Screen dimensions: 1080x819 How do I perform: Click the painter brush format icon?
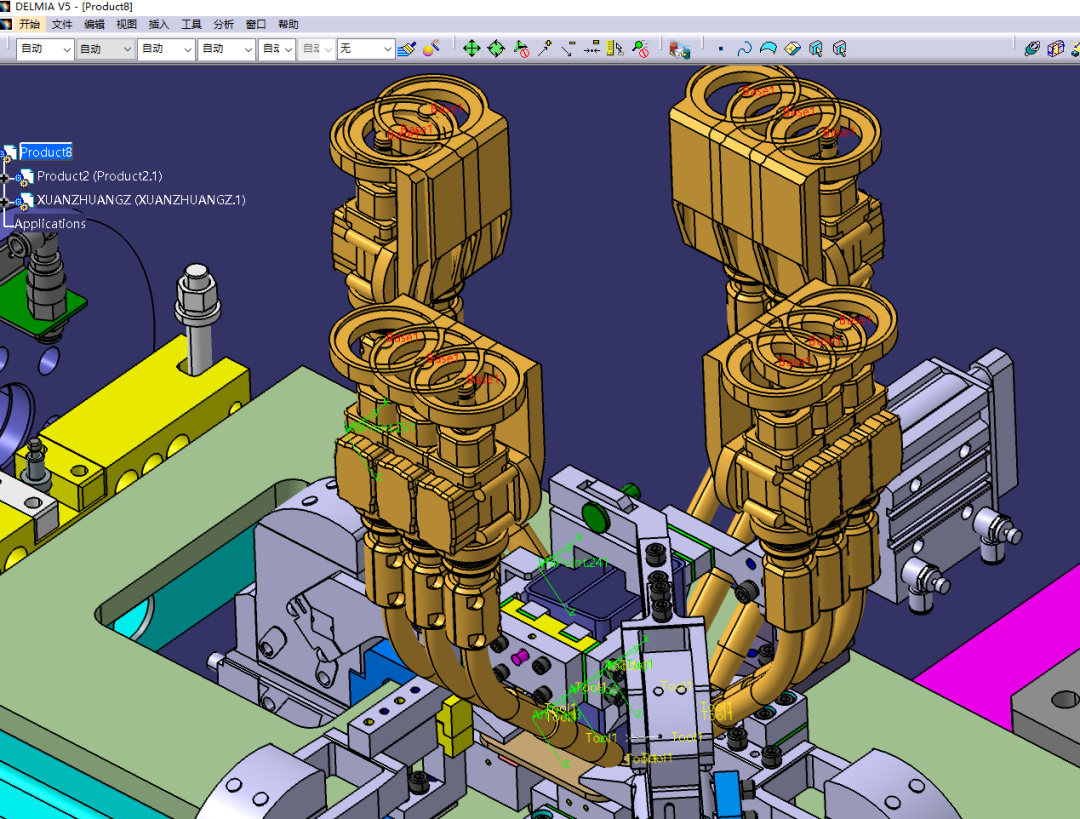click(407, 49)
